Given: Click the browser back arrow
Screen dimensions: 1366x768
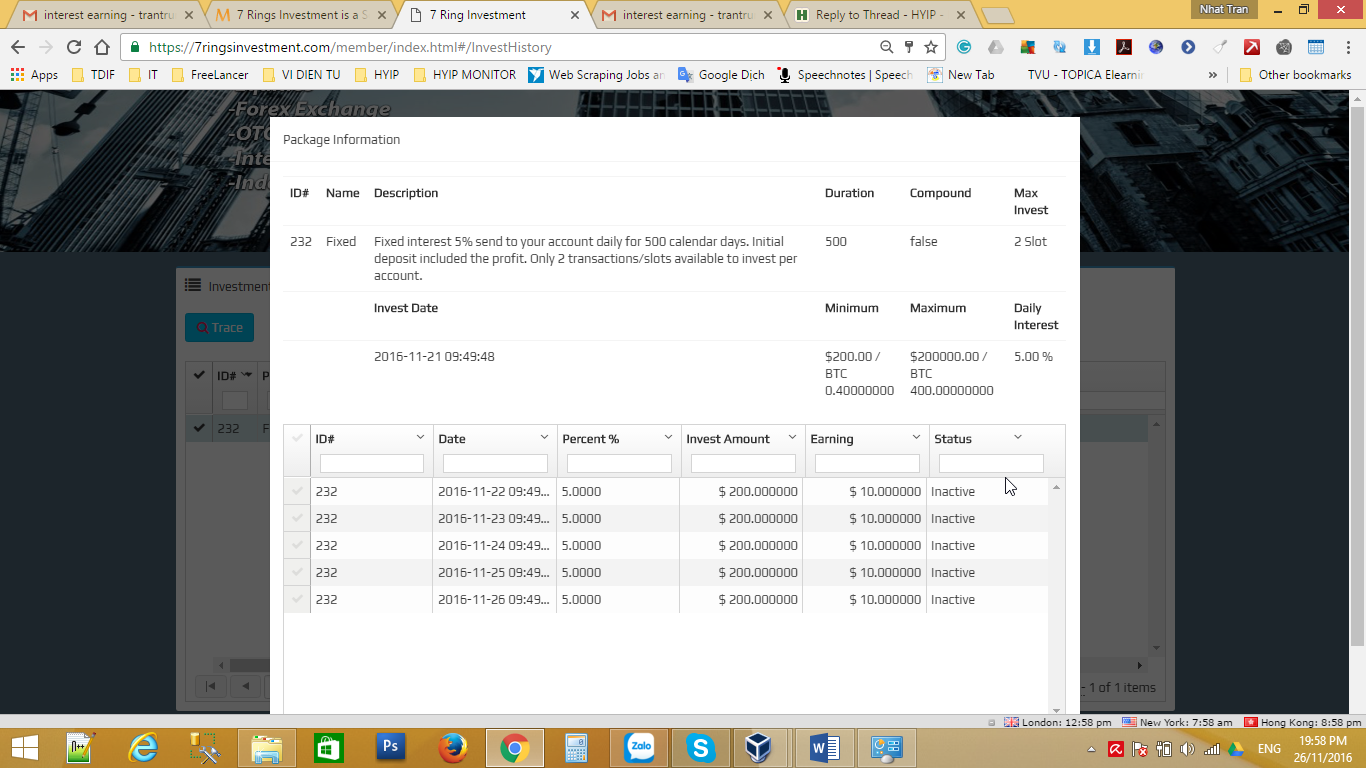Looking at the screenshot, I should click(x=18, y=47).
